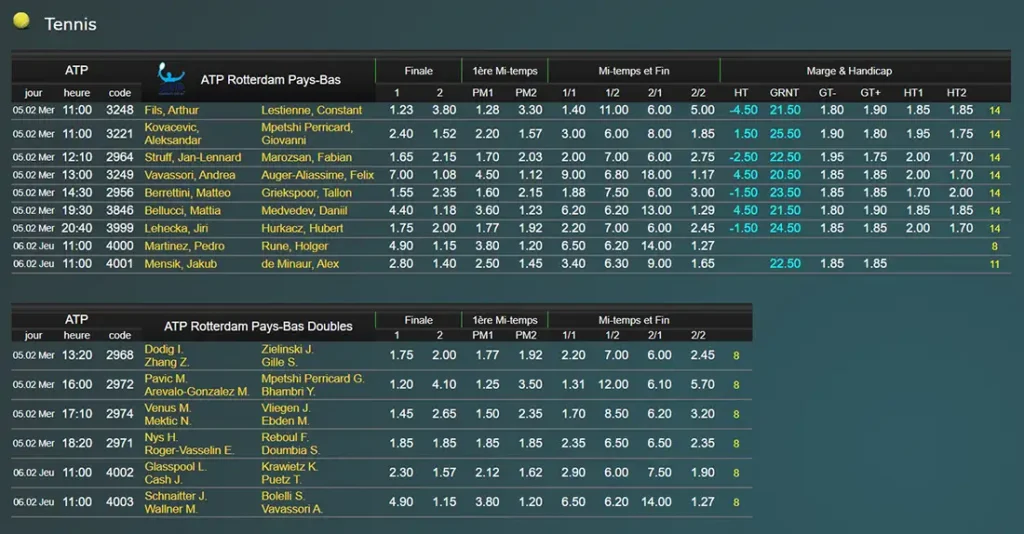This screenshot has height=534, width=1024.
Task: Click the 25.50 GRNT total in the Kovacevic row
Action: point(785,134)
